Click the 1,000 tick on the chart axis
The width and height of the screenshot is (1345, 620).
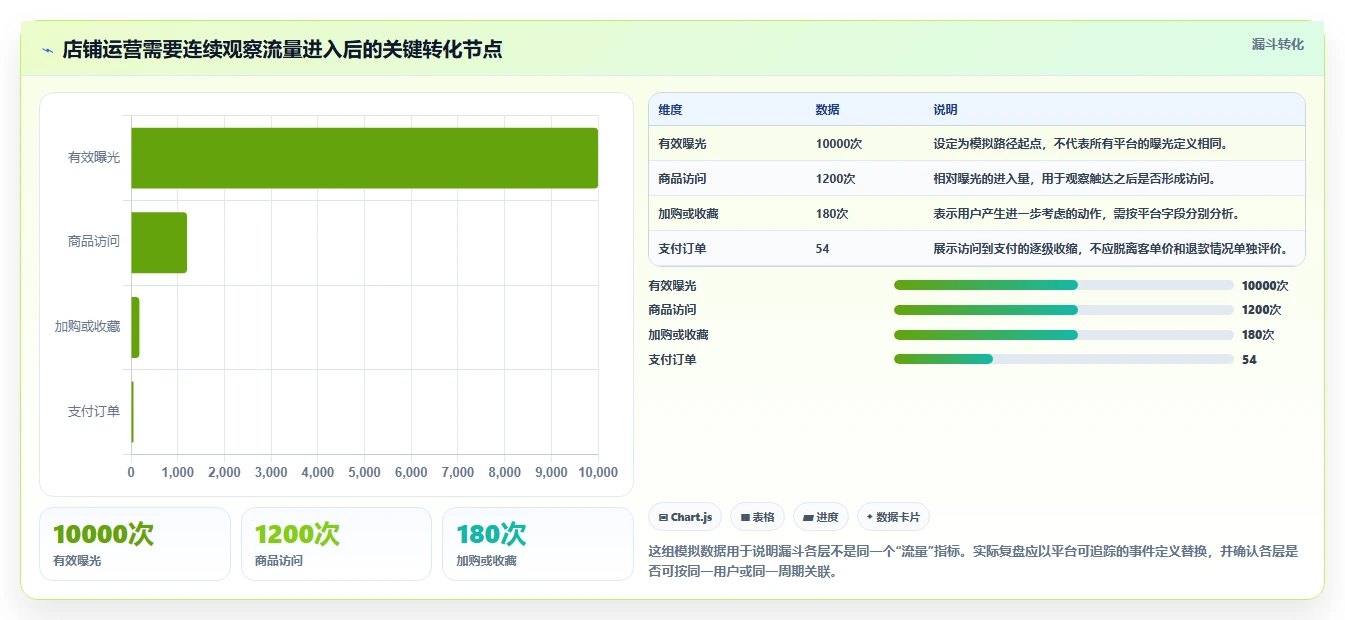(x=178, y=472)
